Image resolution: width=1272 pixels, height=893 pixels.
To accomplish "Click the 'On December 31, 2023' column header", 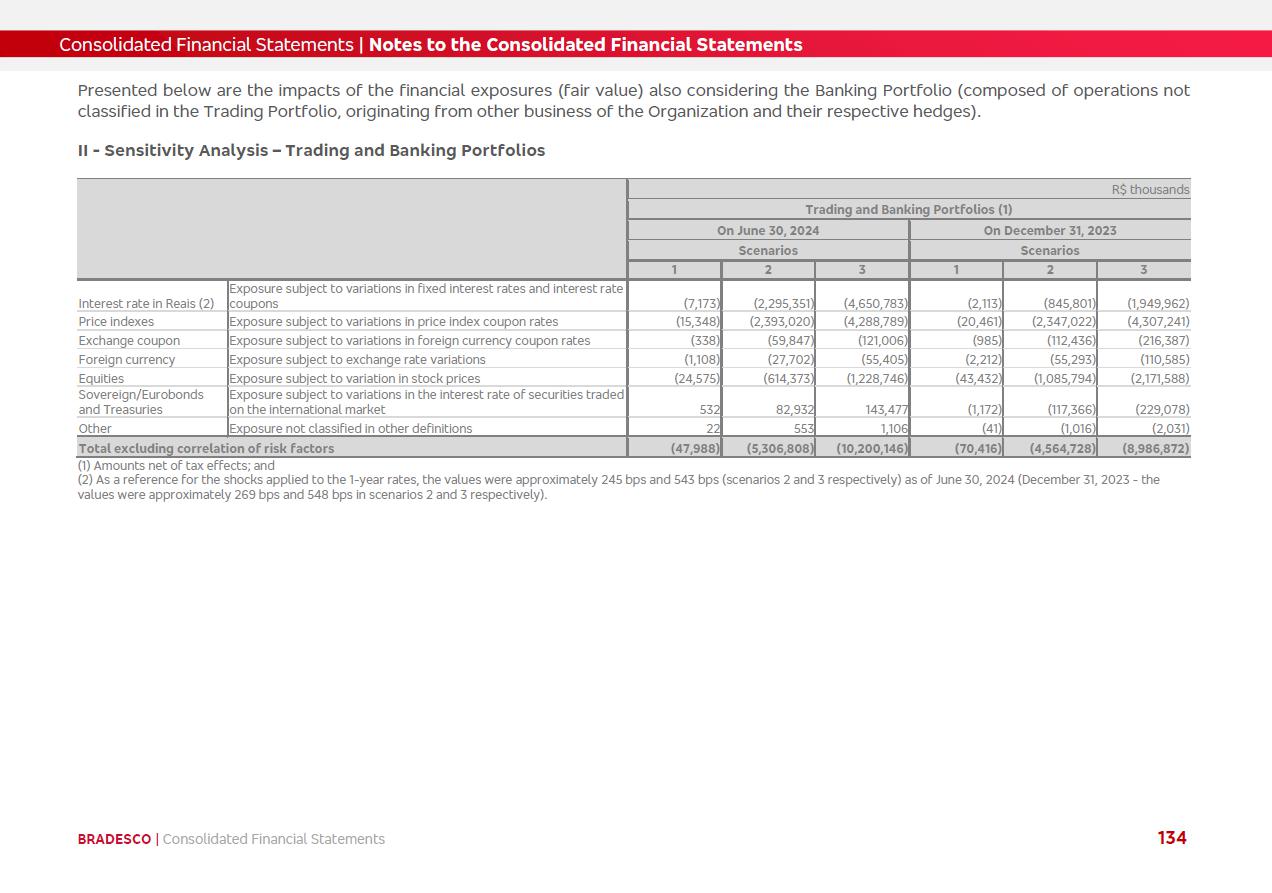I will 1049,230.
